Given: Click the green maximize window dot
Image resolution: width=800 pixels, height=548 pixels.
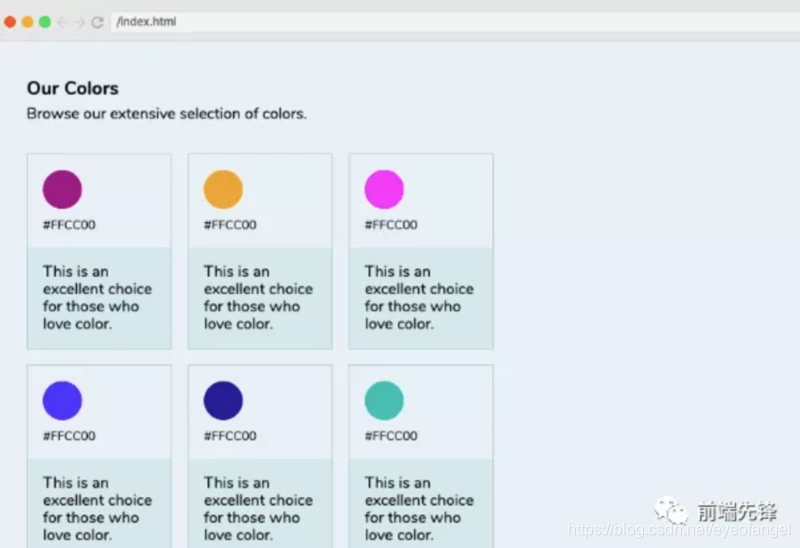Looking at the screenshot, I should [x=45, y=22].
